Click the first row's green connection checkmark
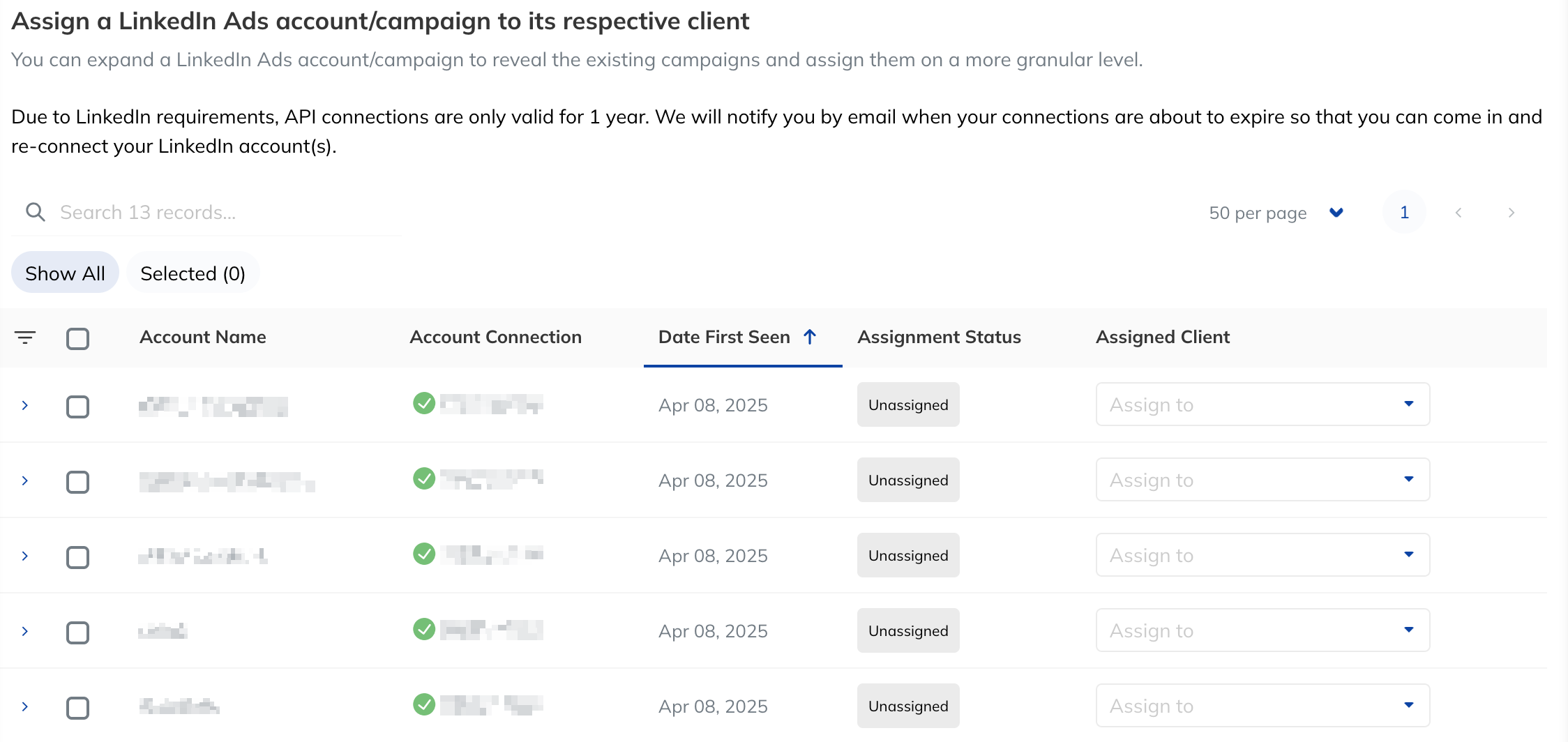1568x742 pixels. click(x=424, y=403)
